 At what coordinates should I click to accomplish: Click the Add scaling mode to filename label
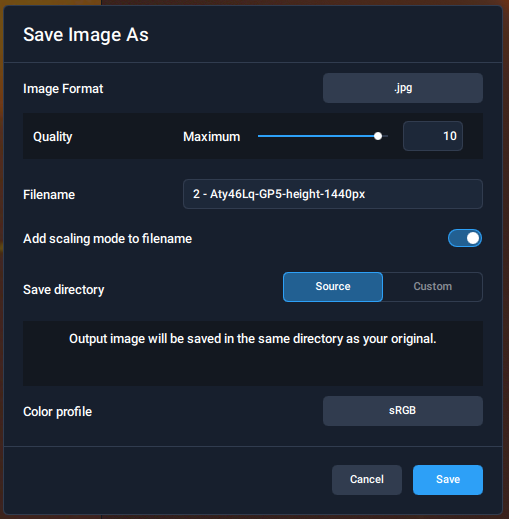[107, 239]
